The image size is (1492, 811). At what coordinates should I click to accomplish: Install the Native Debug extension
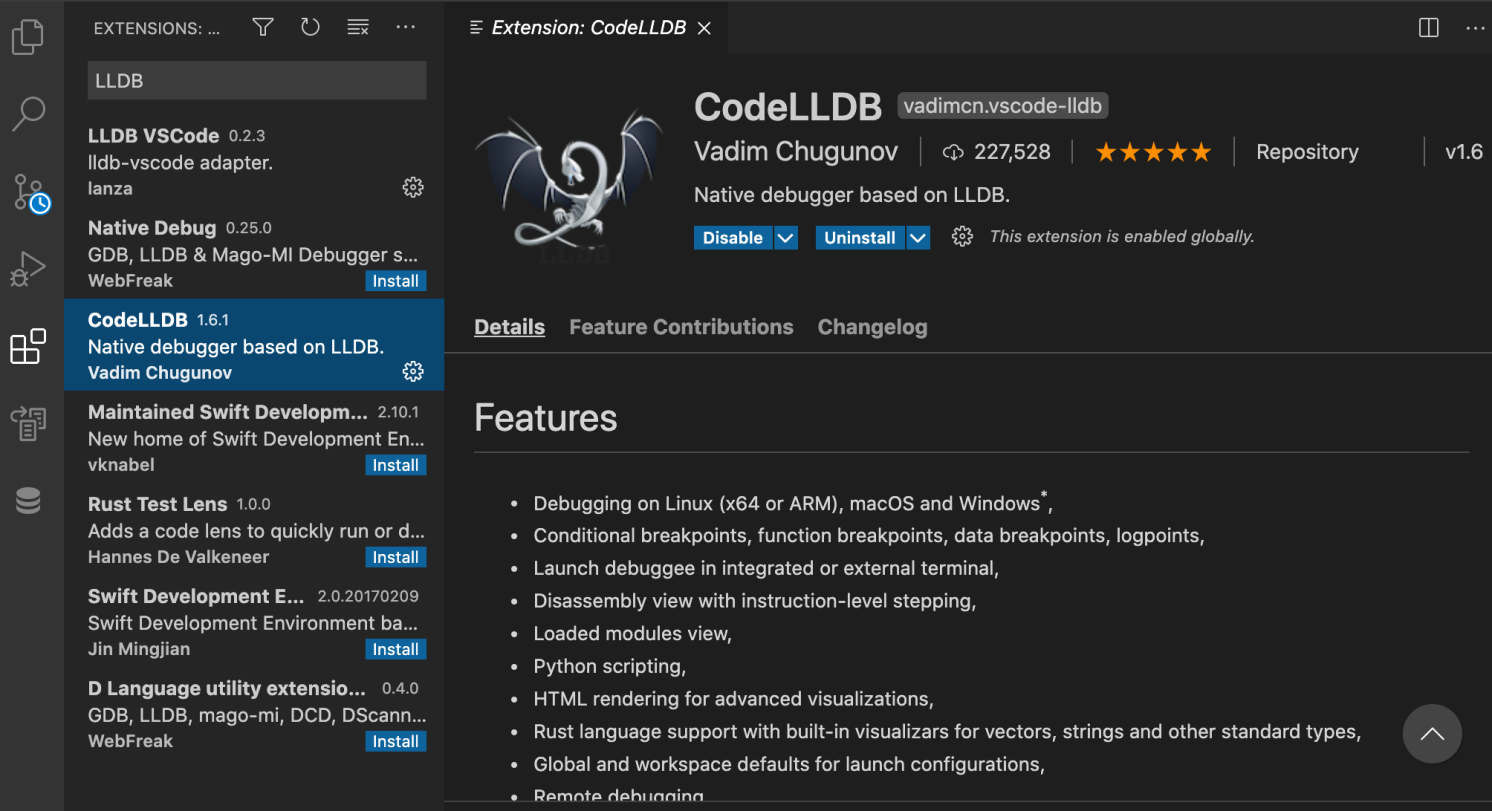tap(396, 281)
